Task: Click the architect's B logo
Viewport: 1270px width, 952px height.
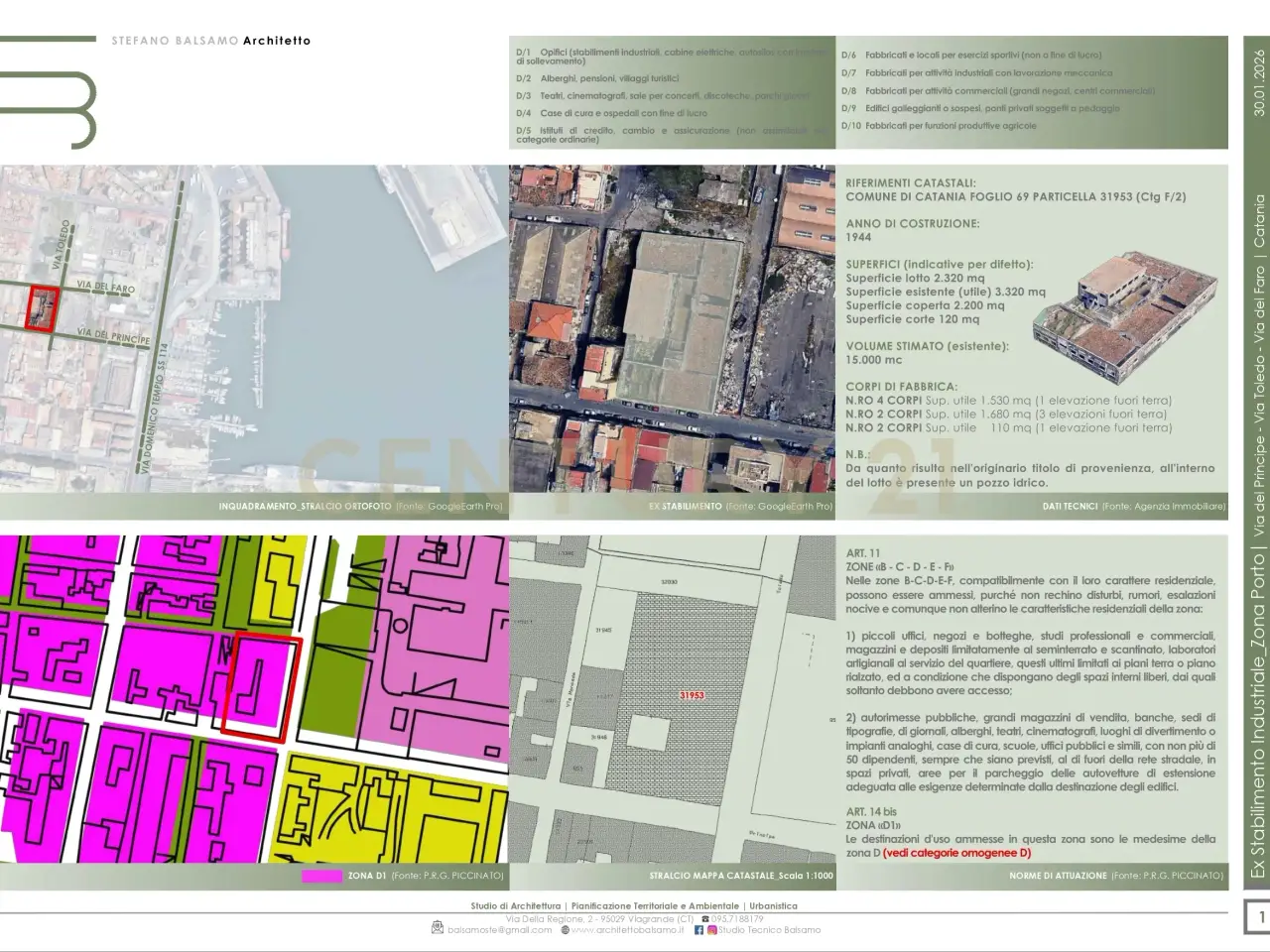Action: click(49, 94)
